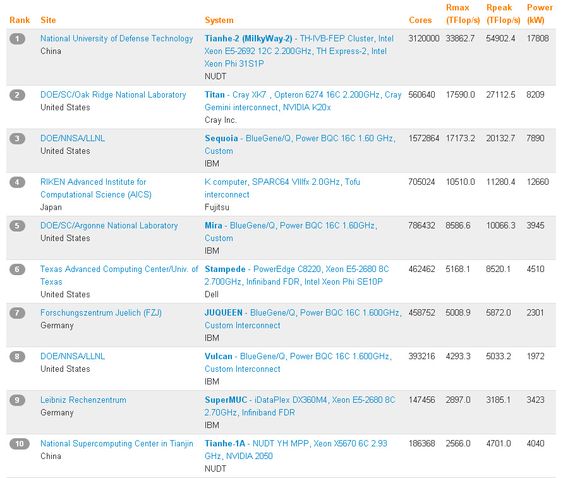Image resolution: width=563 pixels, height=478 pixels.
Task: Select the cores value 147456
Action: click(x=422, y=400)
